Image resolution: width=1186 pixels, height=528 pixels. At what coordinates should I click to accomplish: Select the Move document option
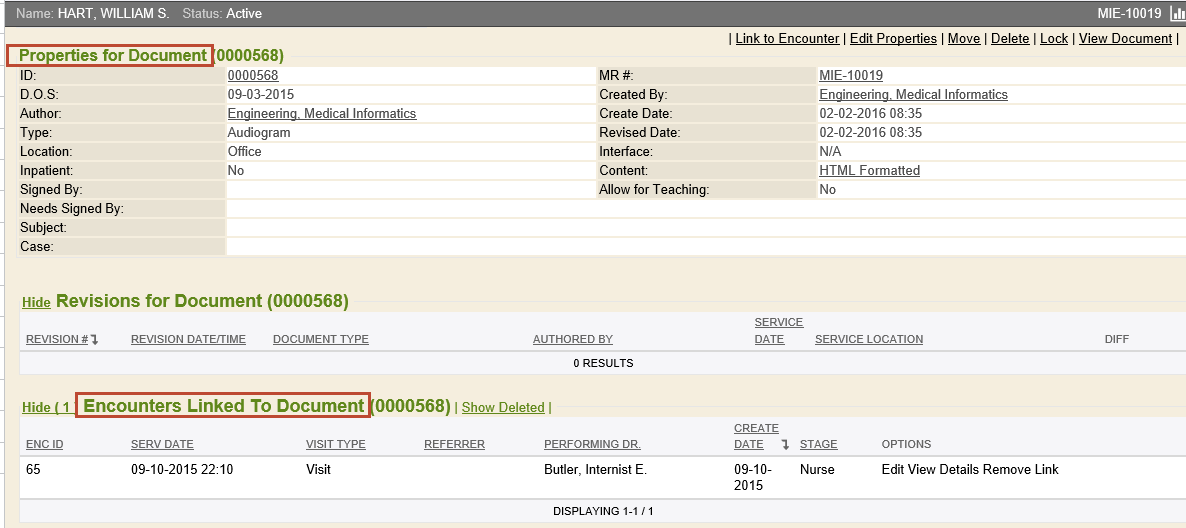(964, 39)
